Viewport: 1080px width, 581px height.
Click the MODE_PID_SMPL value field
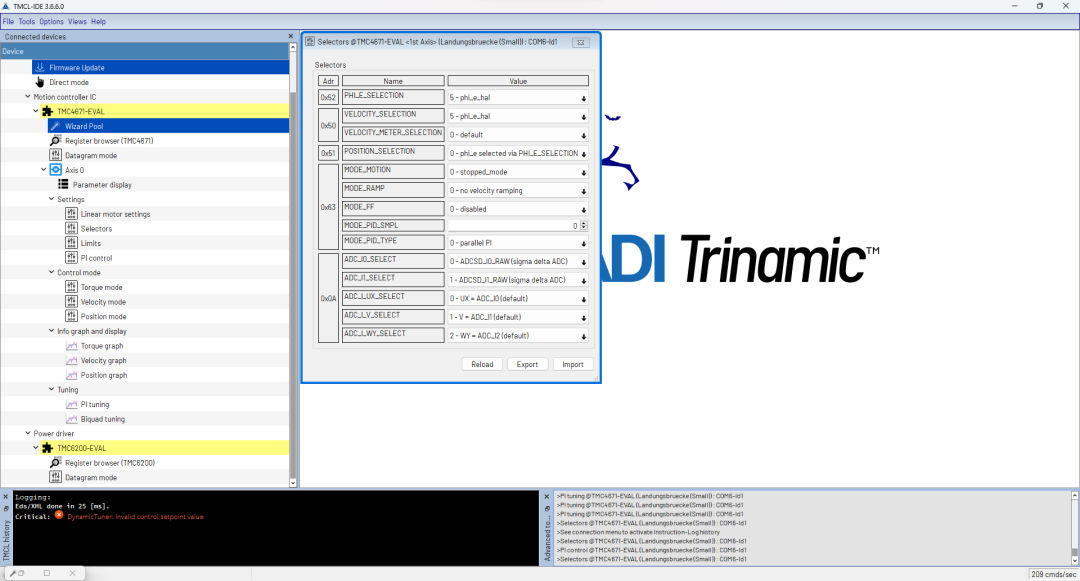[514, 225]
